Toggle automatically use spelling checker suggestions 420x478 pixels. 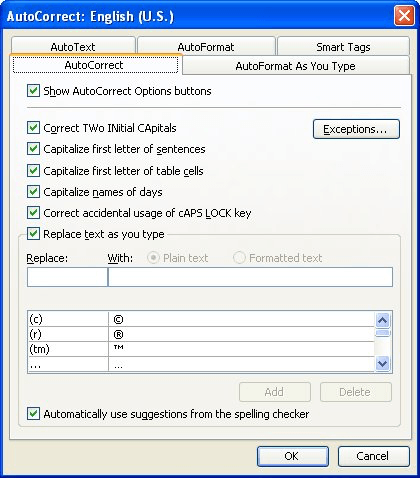coord(33,414)
